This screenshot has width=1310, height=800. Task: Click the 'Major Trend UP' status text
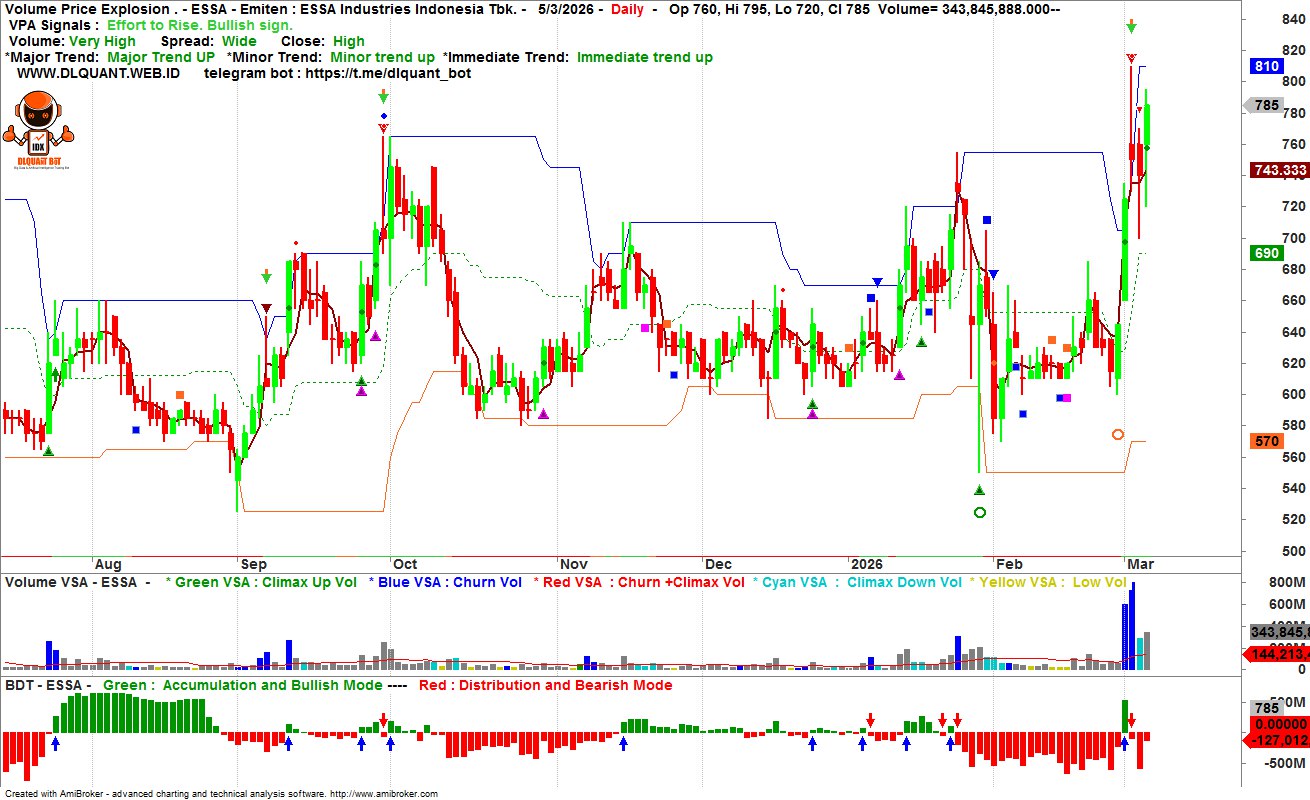(161, 57)
